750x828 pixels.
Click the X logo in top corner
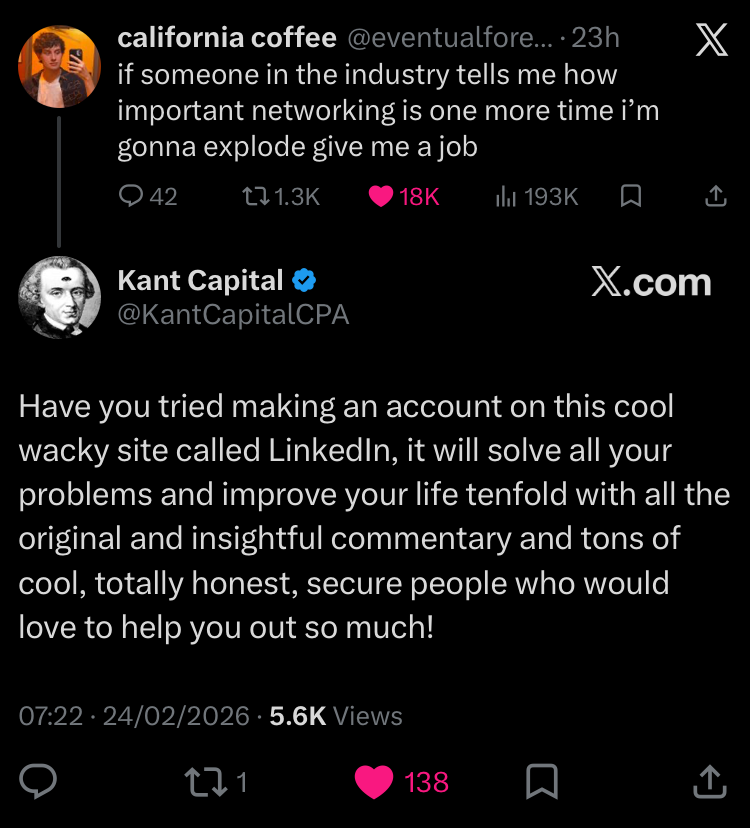click(710, 42)
